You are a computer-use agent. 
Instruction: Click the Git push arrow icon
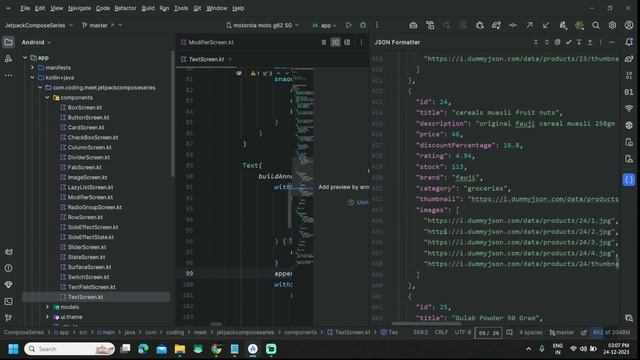click(529, 25)
